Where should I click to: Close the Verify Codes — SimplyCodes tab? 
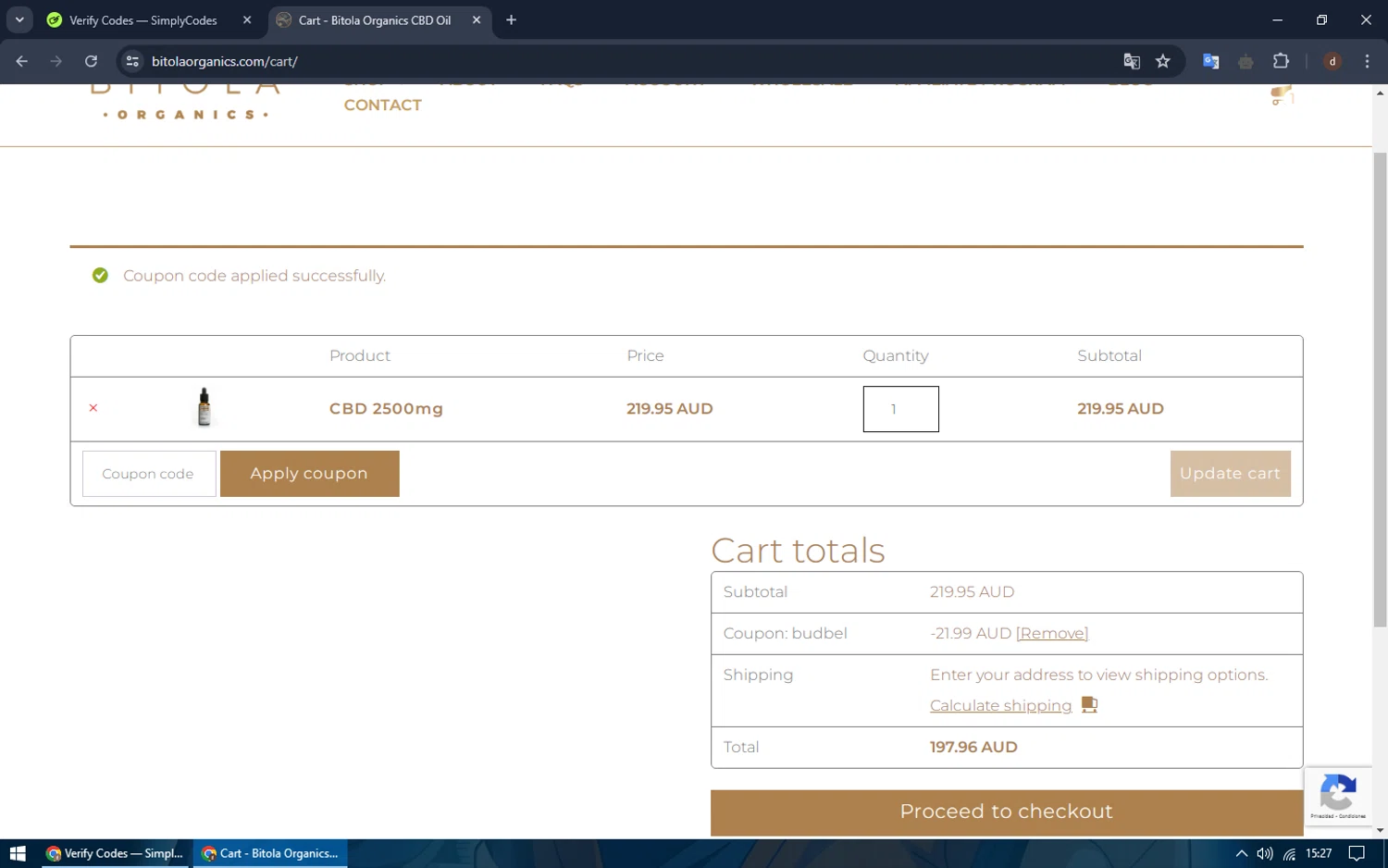[x=247, y=20]
